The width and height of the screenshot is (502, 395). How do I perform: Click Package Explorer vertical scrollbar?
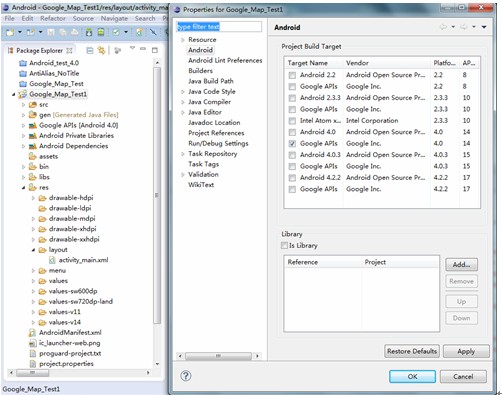pyautogui.click(x=157, y=195)
